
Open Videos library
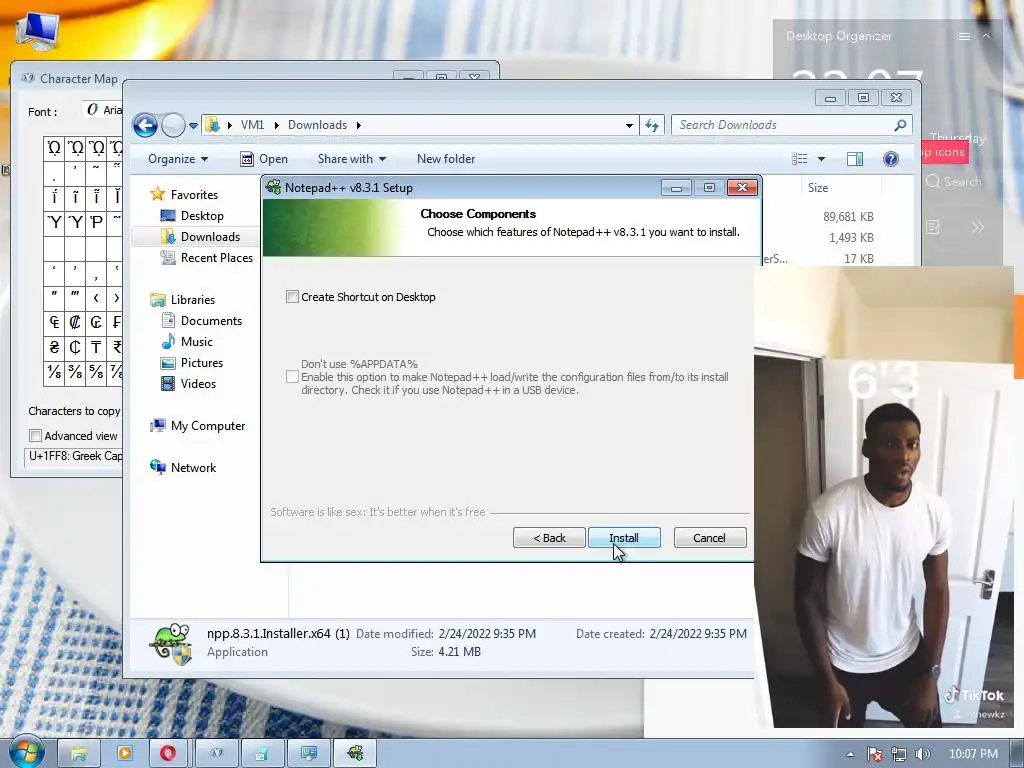pos(198,383)
